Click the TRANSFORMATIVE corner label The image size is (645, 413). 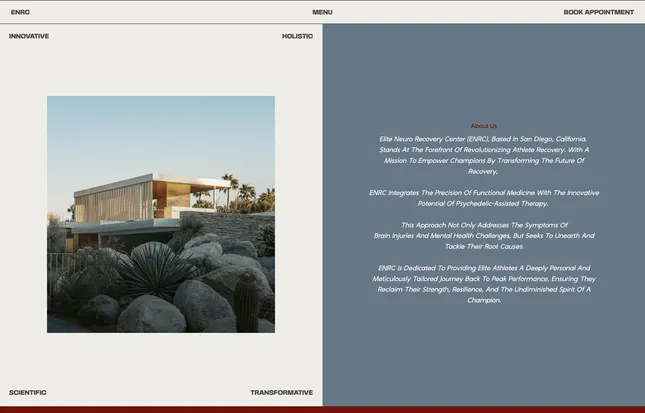pyautogui.click(x=281, y=392)
